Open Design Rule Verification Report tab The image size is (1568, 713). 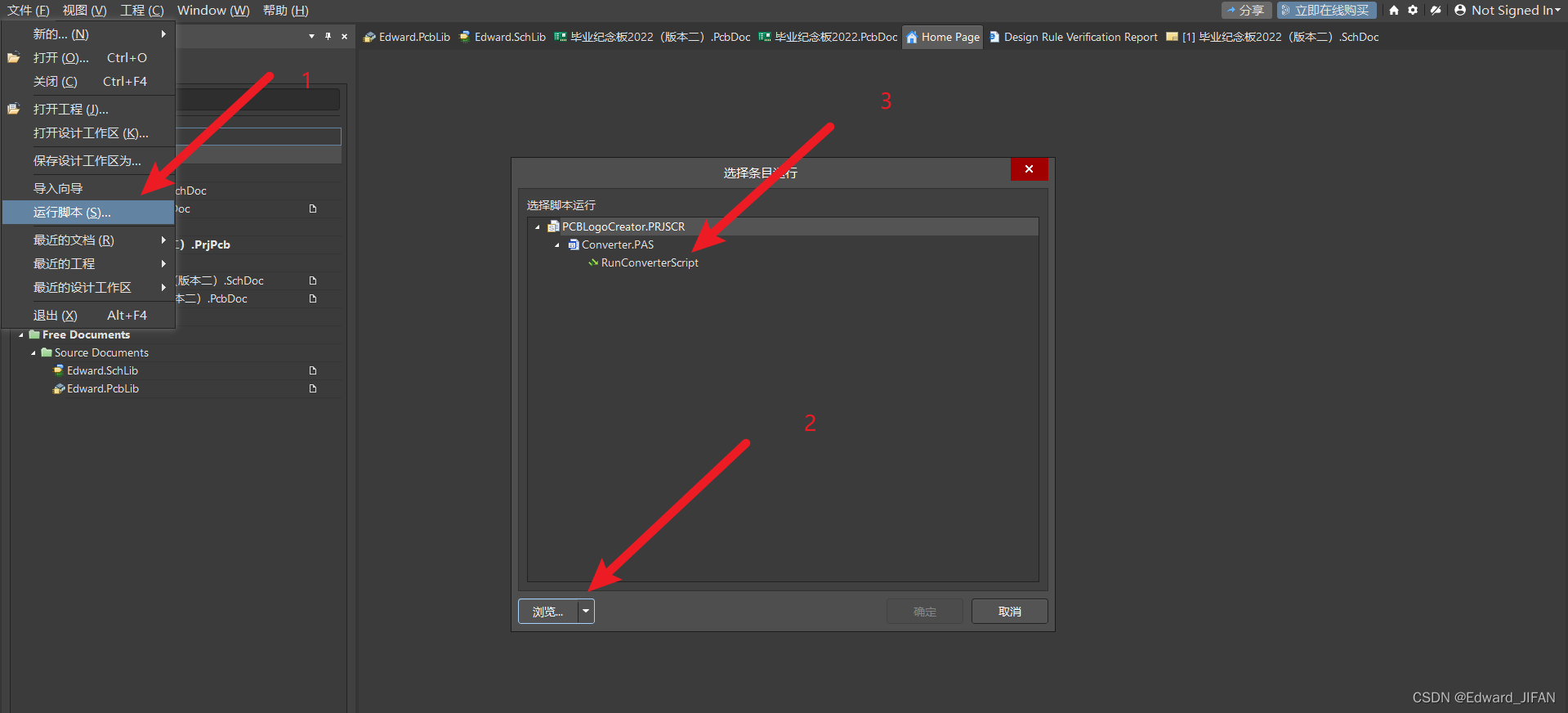pyautogui.click(x=1073, y=37)
